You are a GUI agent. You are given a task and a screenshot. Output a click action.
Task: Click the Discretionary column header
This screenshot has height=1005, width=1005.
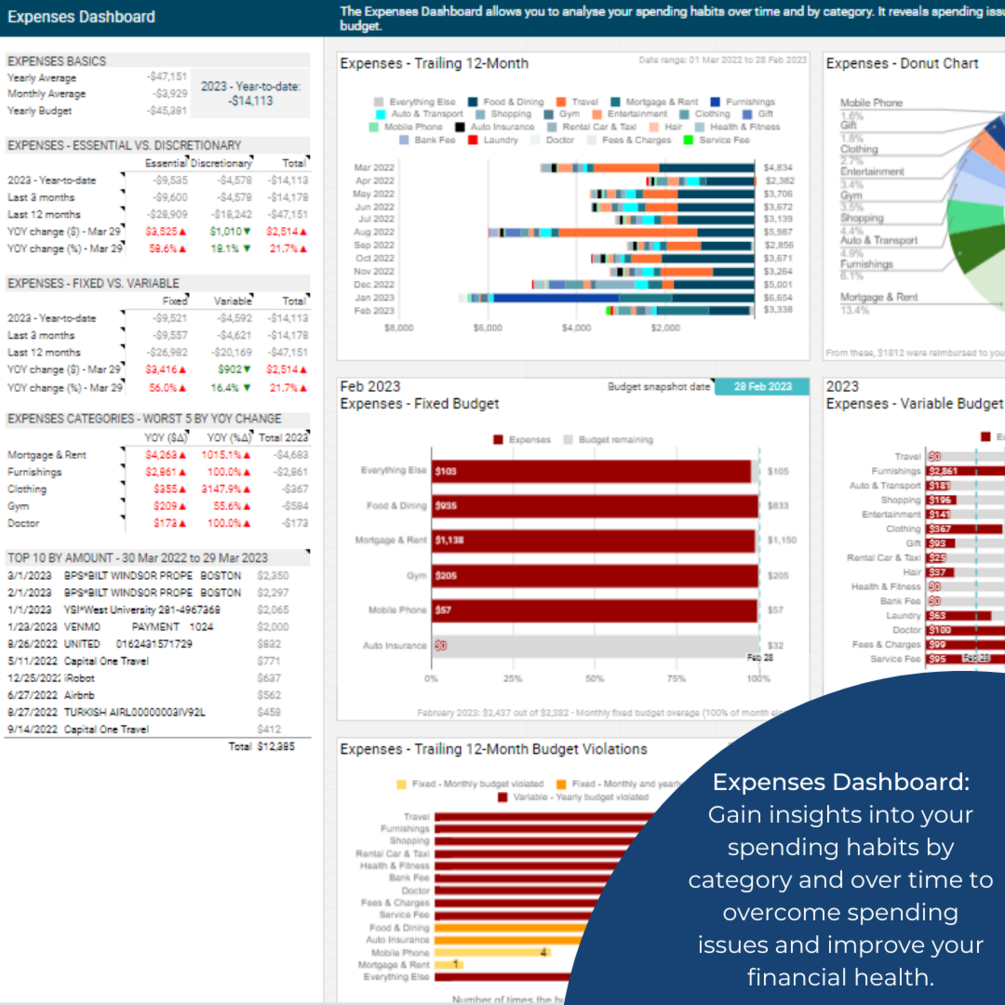point(222,163)
